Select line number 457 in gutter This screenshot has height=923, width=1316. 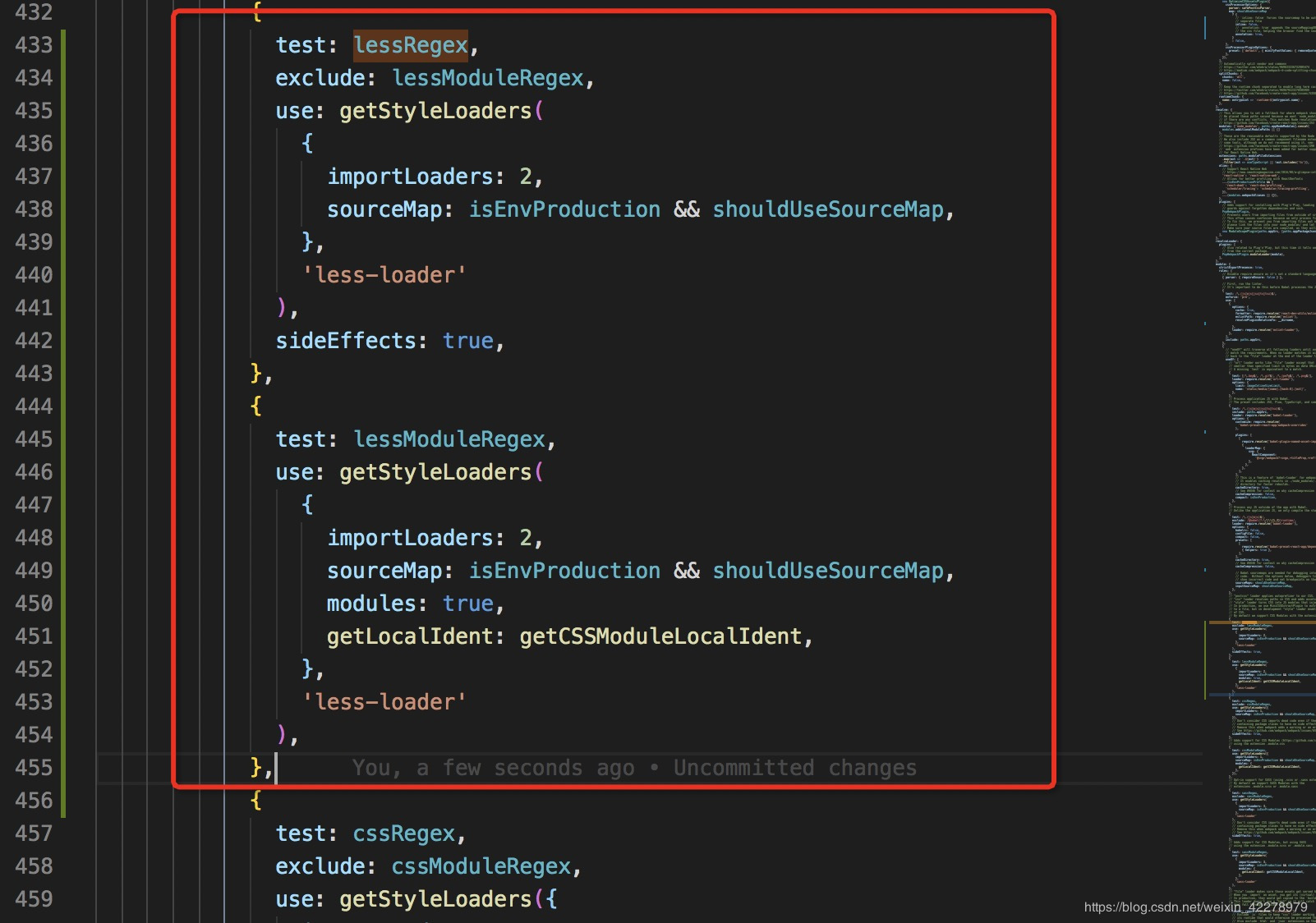click(x=34, y=833)
